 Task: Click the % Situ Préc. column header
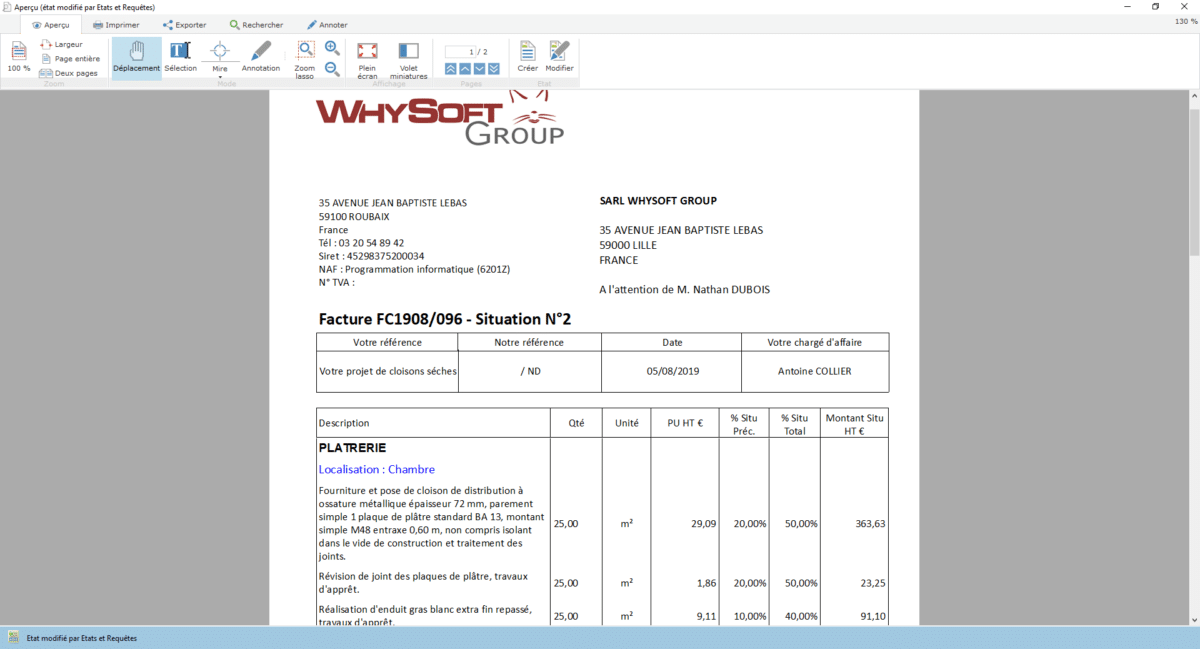(743, 424)
